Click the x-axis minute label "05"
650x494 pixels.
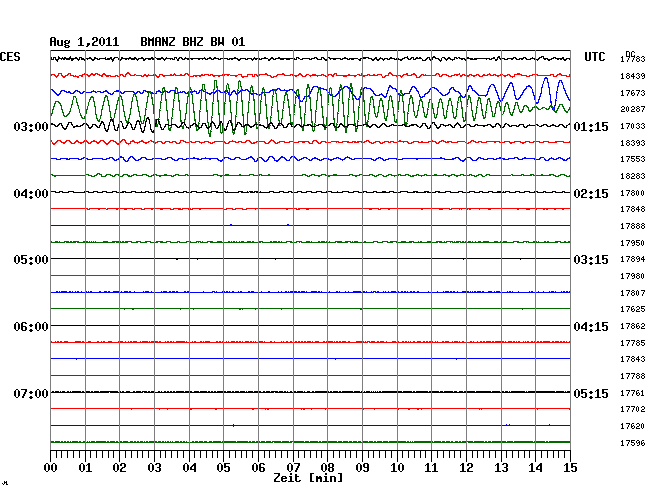pyautogui.click(x=223, y=468)
